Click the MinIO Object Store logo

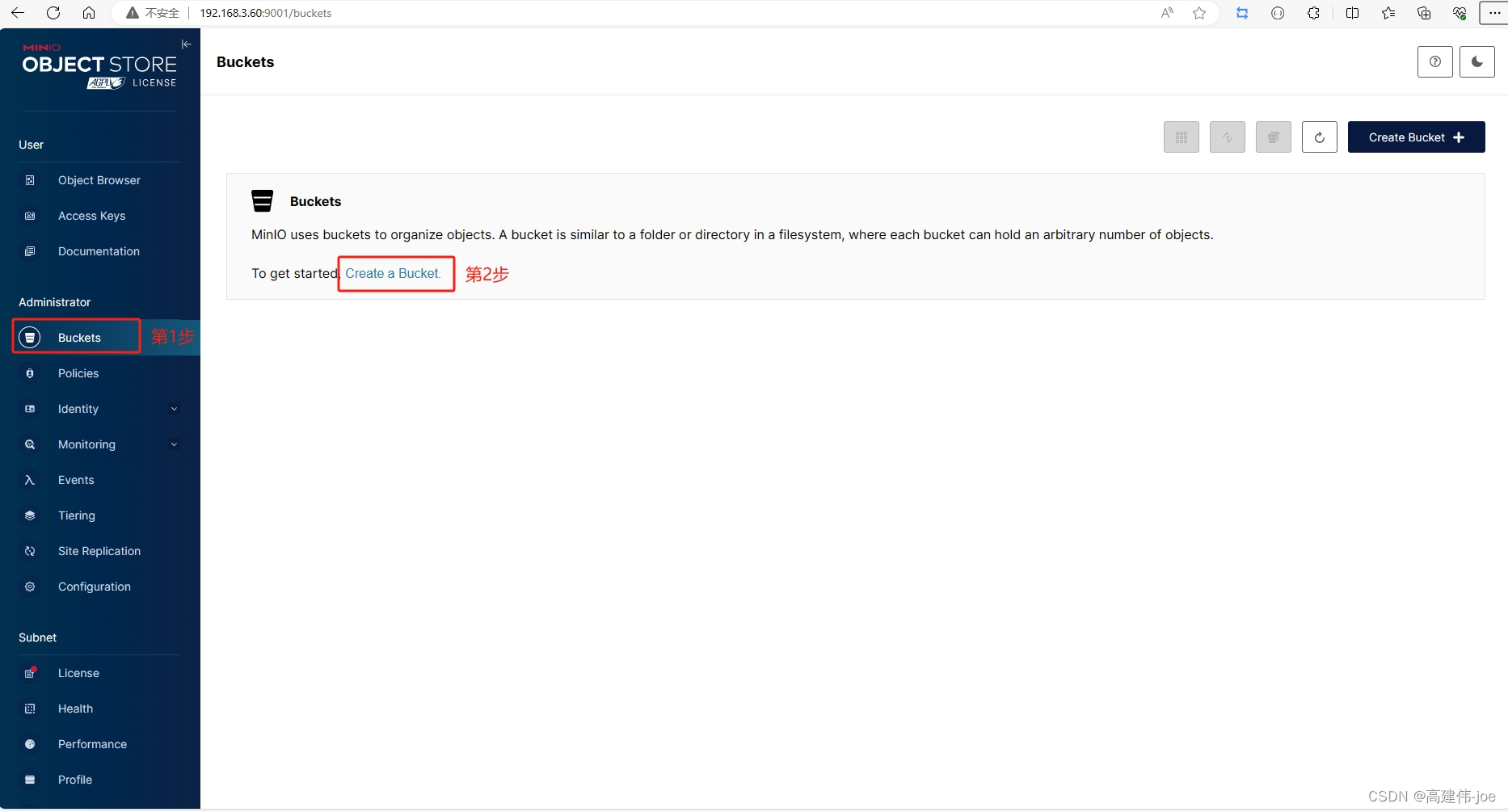[x=99, y=66]
